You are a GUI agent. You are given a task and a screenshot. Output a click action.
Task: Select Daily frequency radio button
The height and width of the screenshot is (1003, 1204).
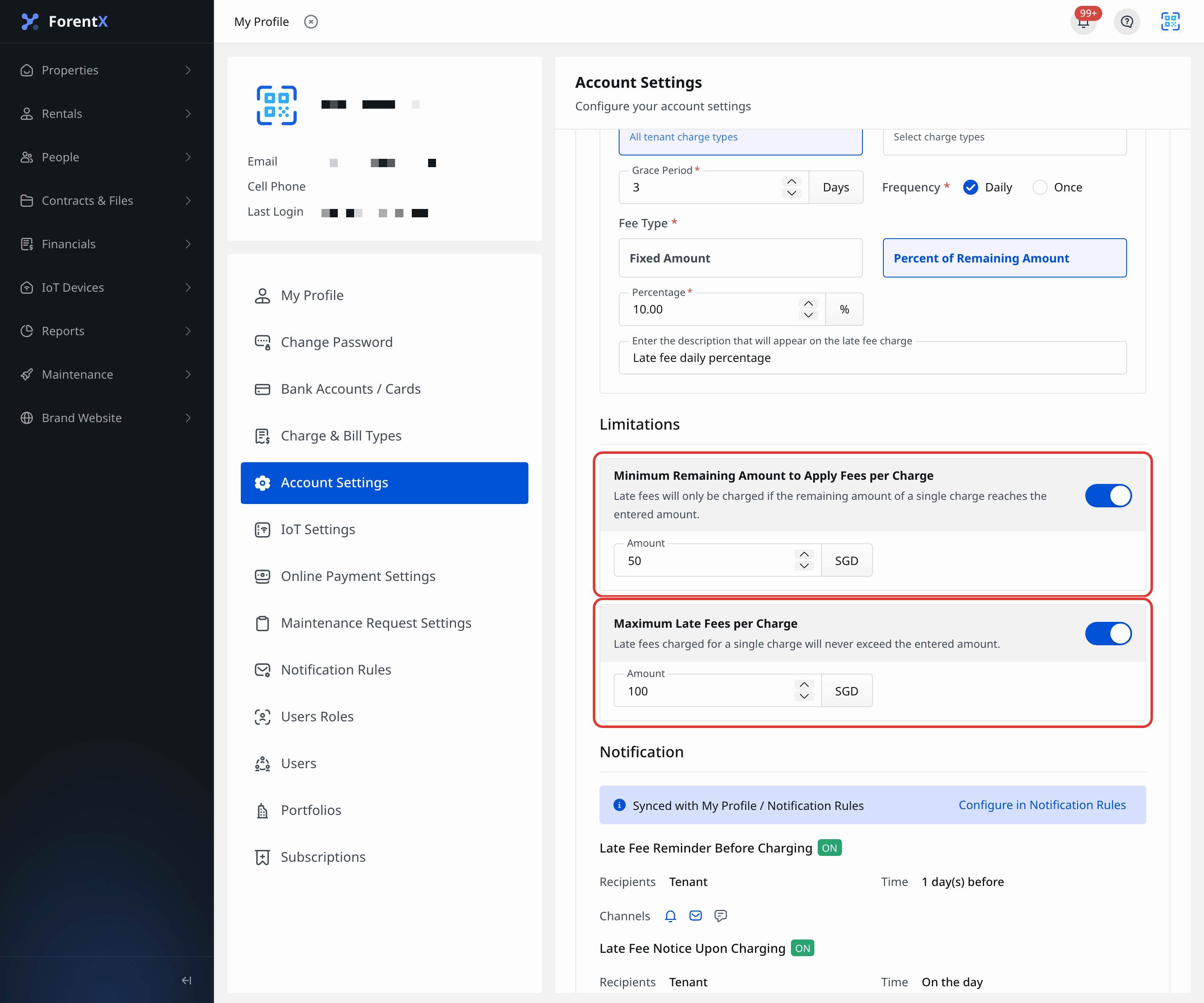point(970,187)
